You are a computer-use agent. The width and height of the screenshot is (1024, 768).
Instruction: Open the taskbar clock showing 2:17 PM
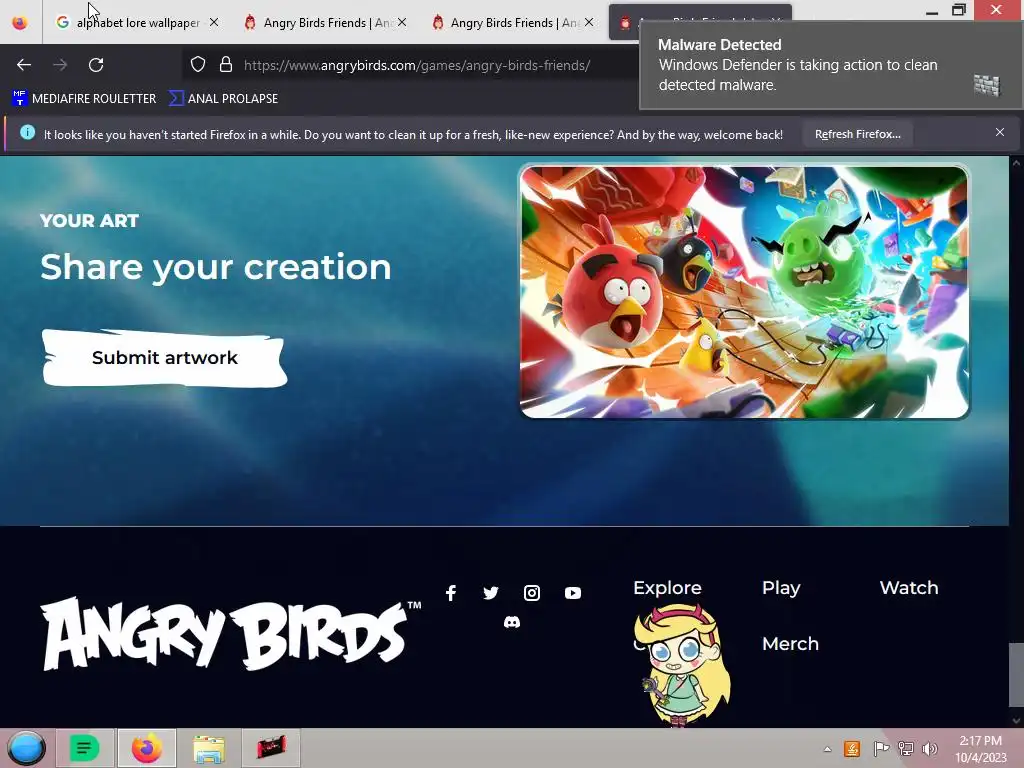(x=980, y=748)
